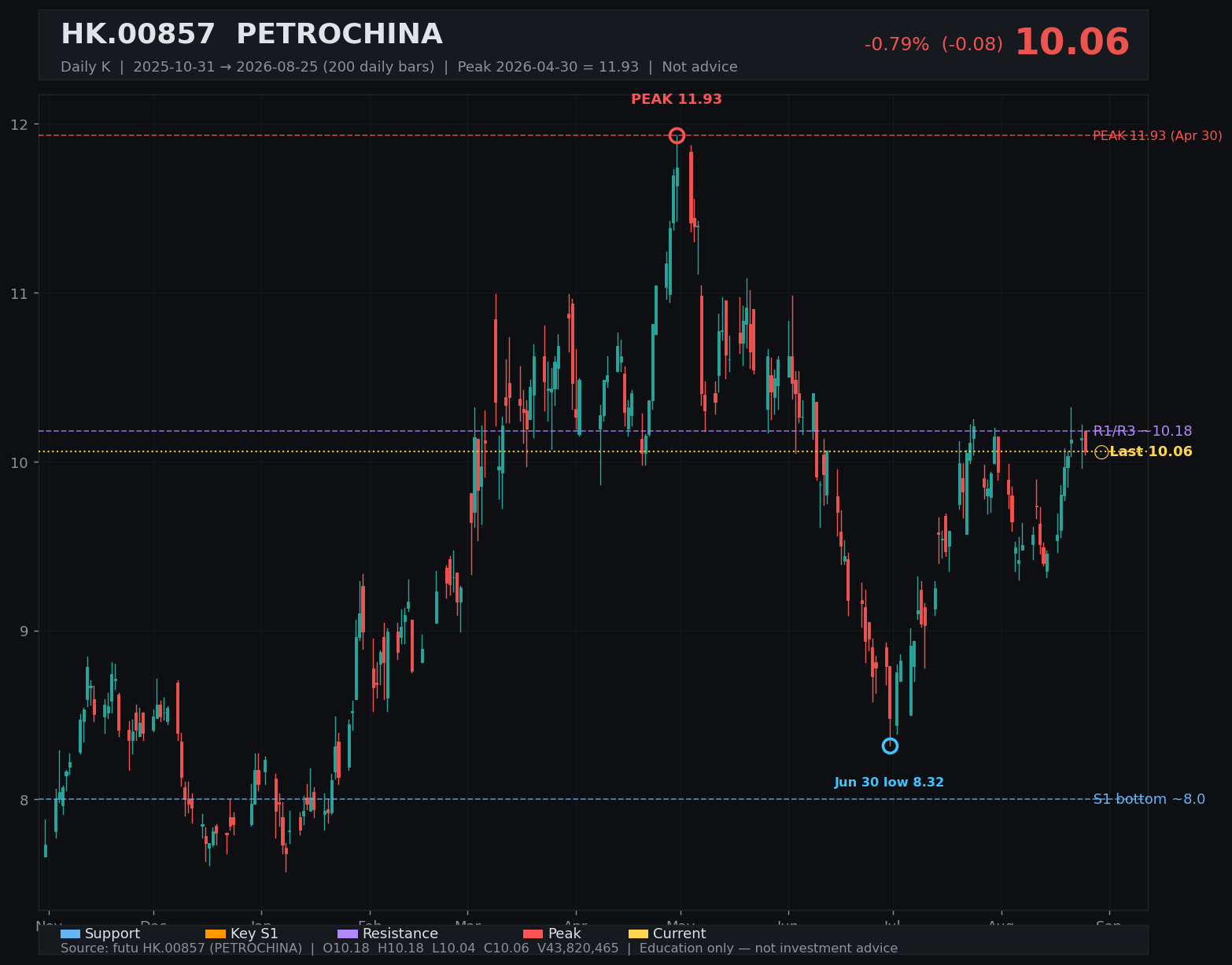
Task: Click the 'Last 10.06' label
Action: click(1151, 451)
